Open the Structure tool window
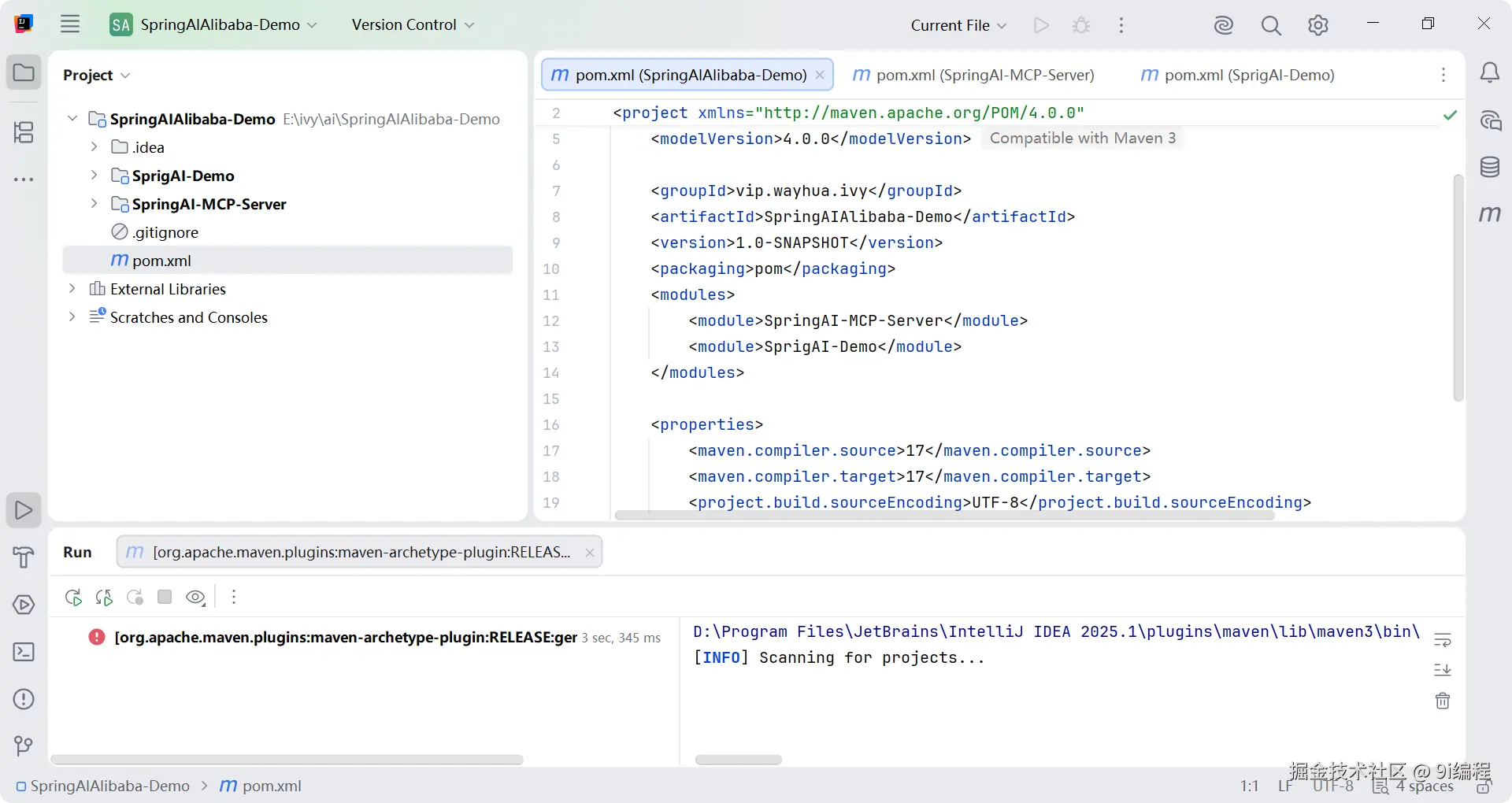 [24, 132]
